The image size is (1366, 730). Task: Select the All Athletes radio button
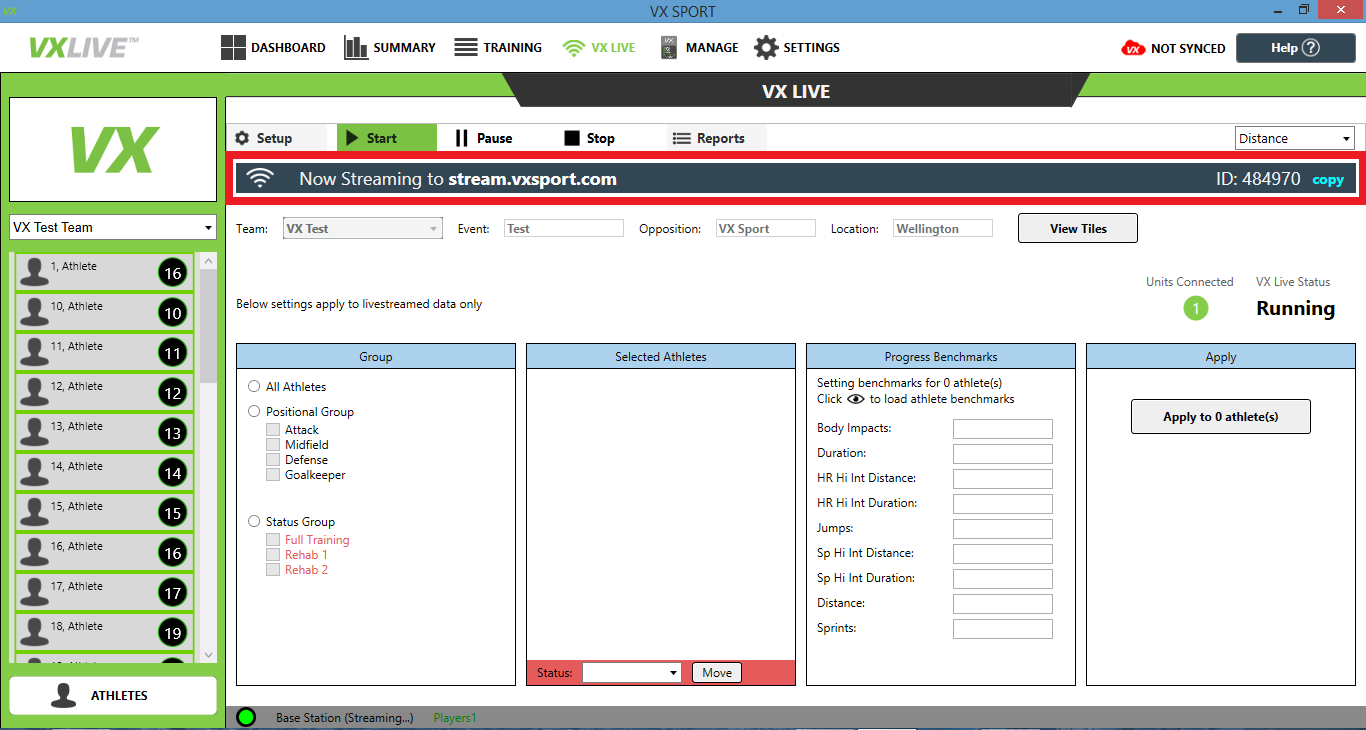254,386
